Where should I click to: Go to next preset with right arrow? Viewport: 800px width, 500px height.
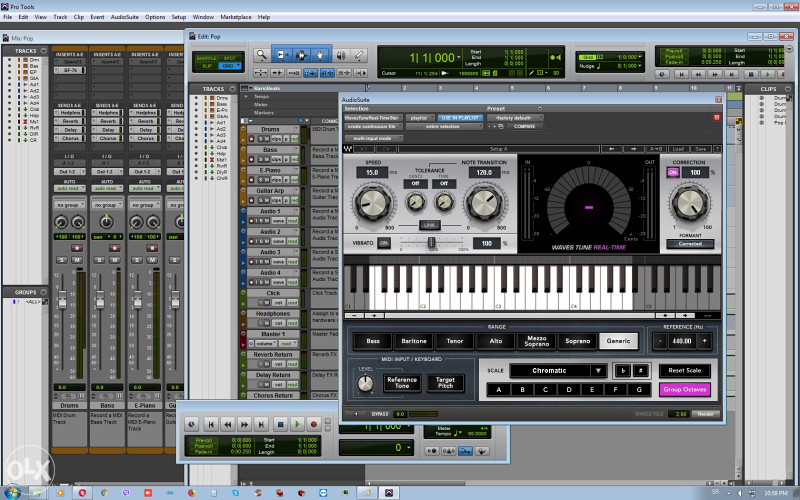(634, 149)
